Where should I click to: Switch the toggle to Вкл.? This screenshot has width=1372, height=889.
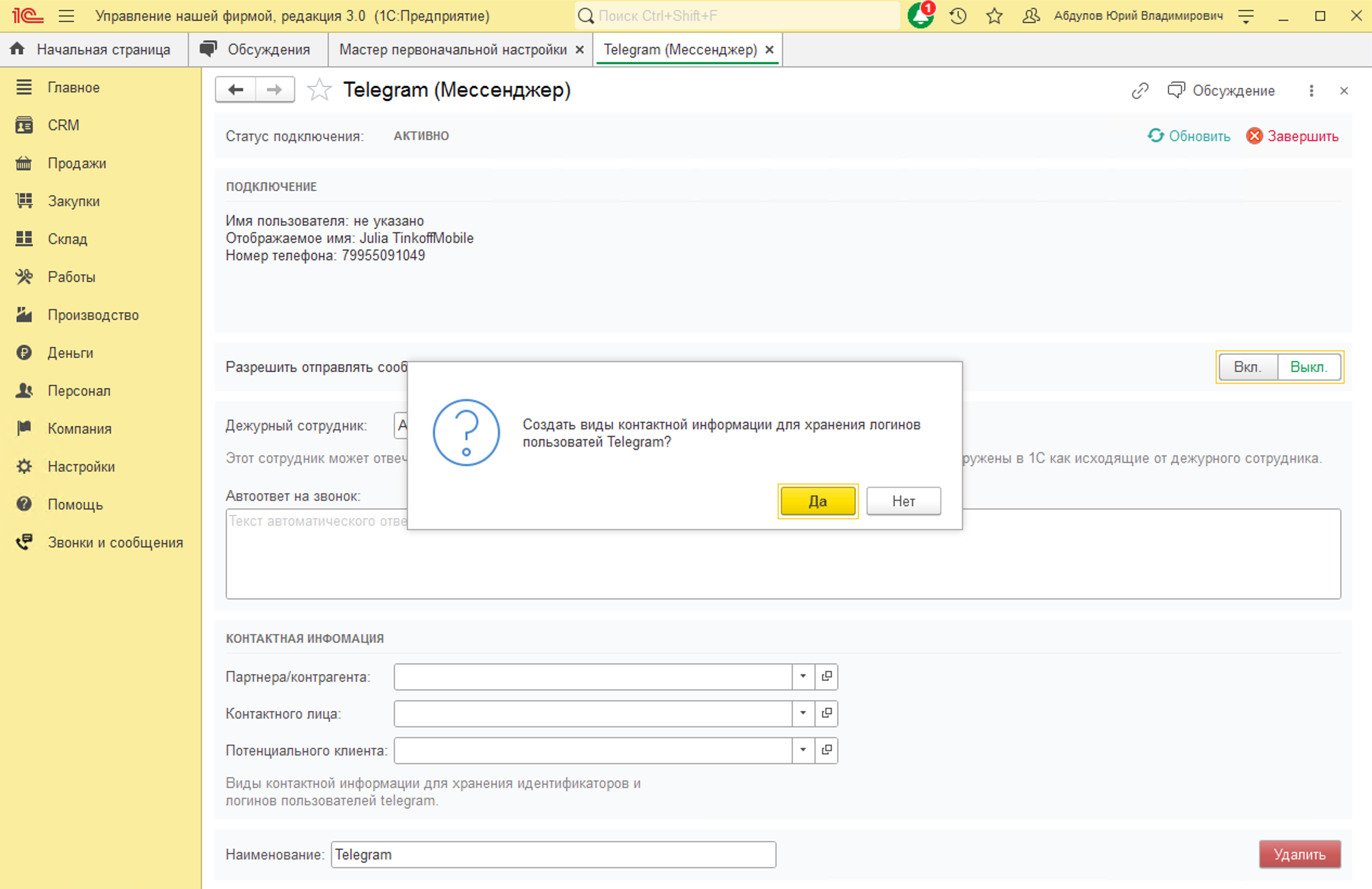tap(1247, 367)
